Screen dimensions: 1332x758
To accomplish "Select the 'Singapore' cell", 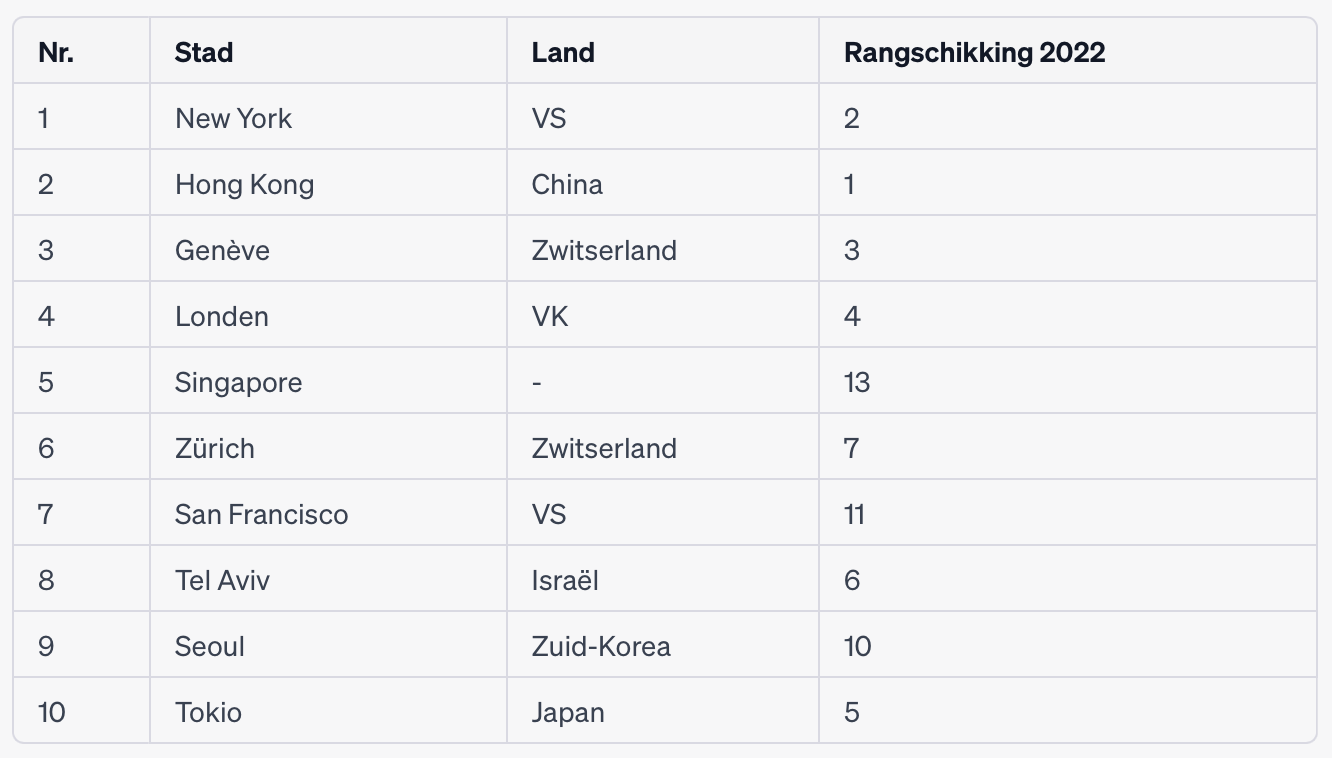I will pyautogui.click(x=238, y=382).
